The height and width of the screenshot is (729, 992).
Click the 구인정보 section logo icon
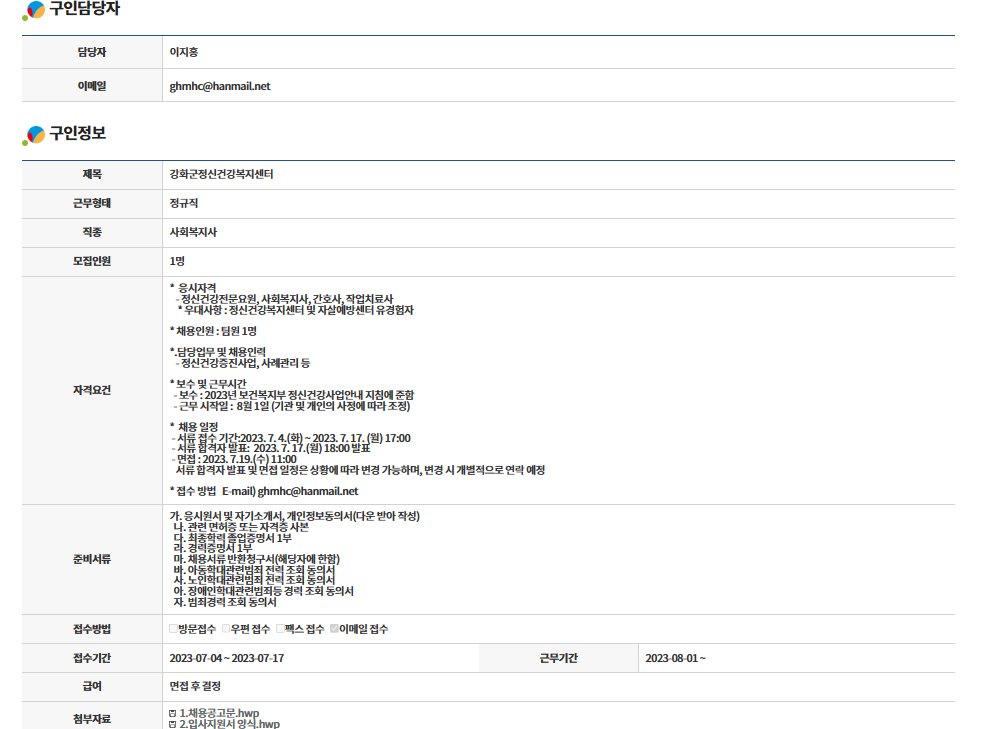(34, 135)
